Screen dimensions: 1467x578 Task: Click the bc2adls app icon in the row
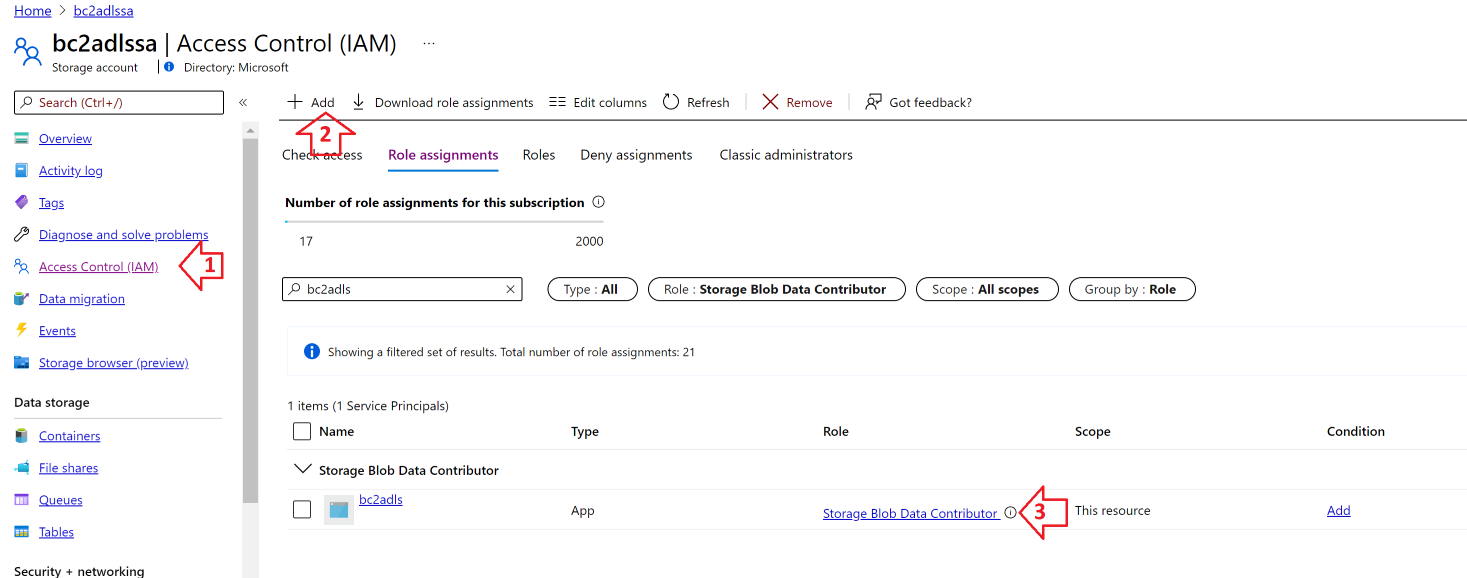tap(339, 510)
